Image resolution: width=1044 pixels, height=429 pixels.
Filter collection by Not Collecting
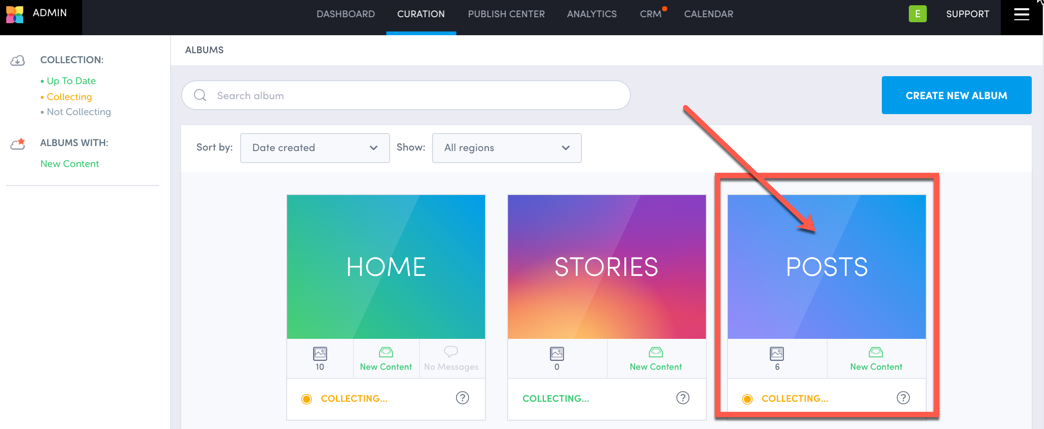[78, 112]
